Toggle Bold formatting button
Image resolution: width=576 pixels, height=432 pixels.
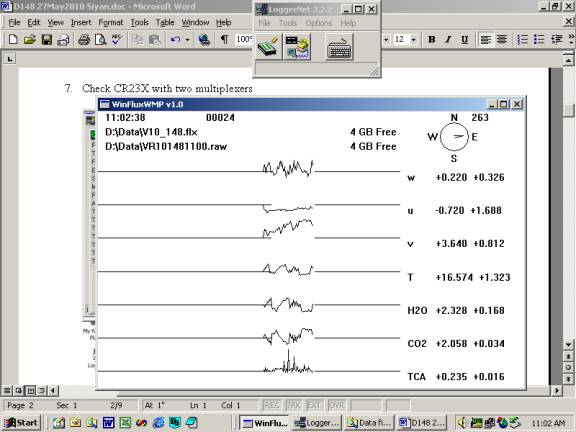tap(432, 39)
